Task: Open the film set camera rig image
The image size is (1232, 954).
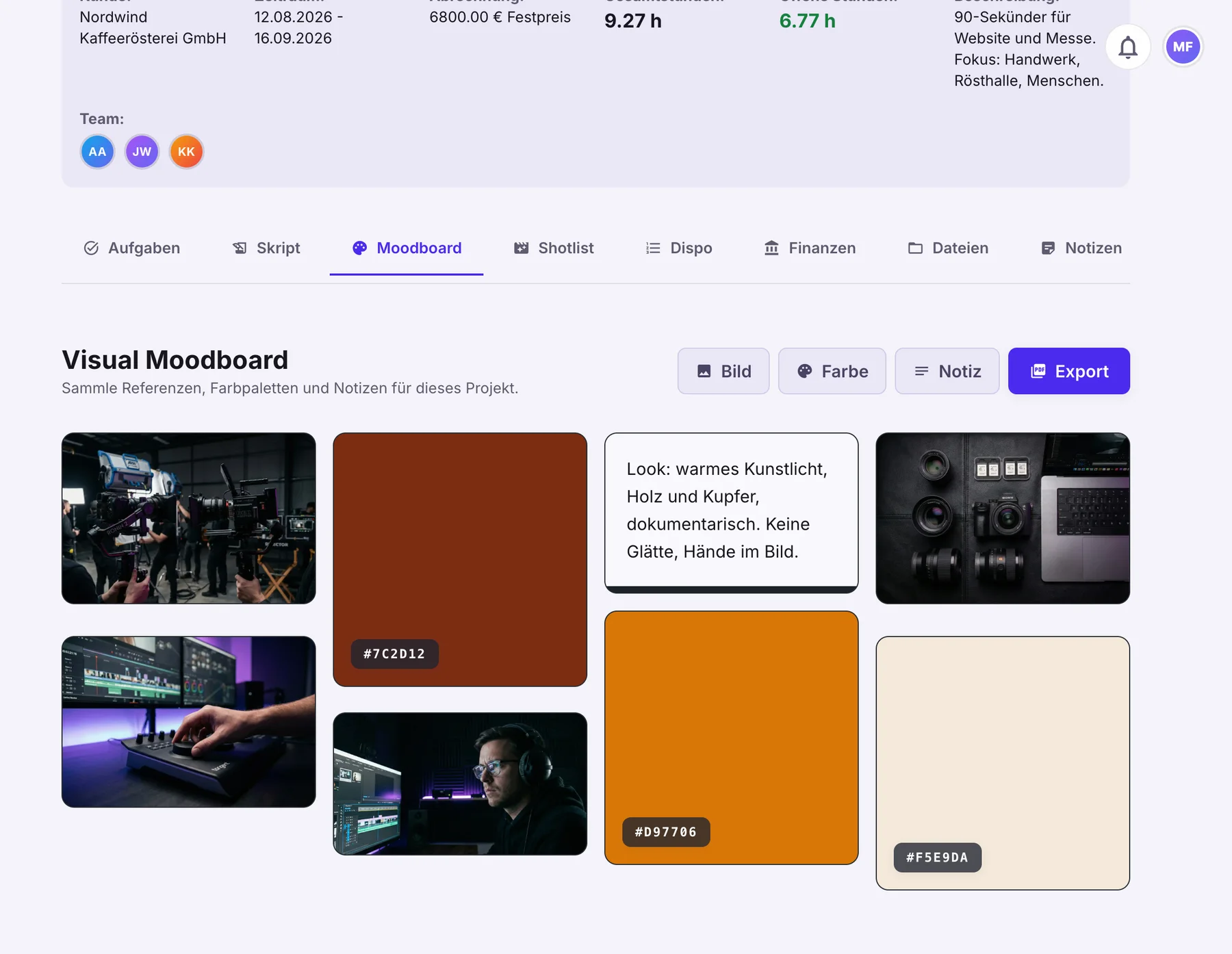Action: click(x=189, y=518)
